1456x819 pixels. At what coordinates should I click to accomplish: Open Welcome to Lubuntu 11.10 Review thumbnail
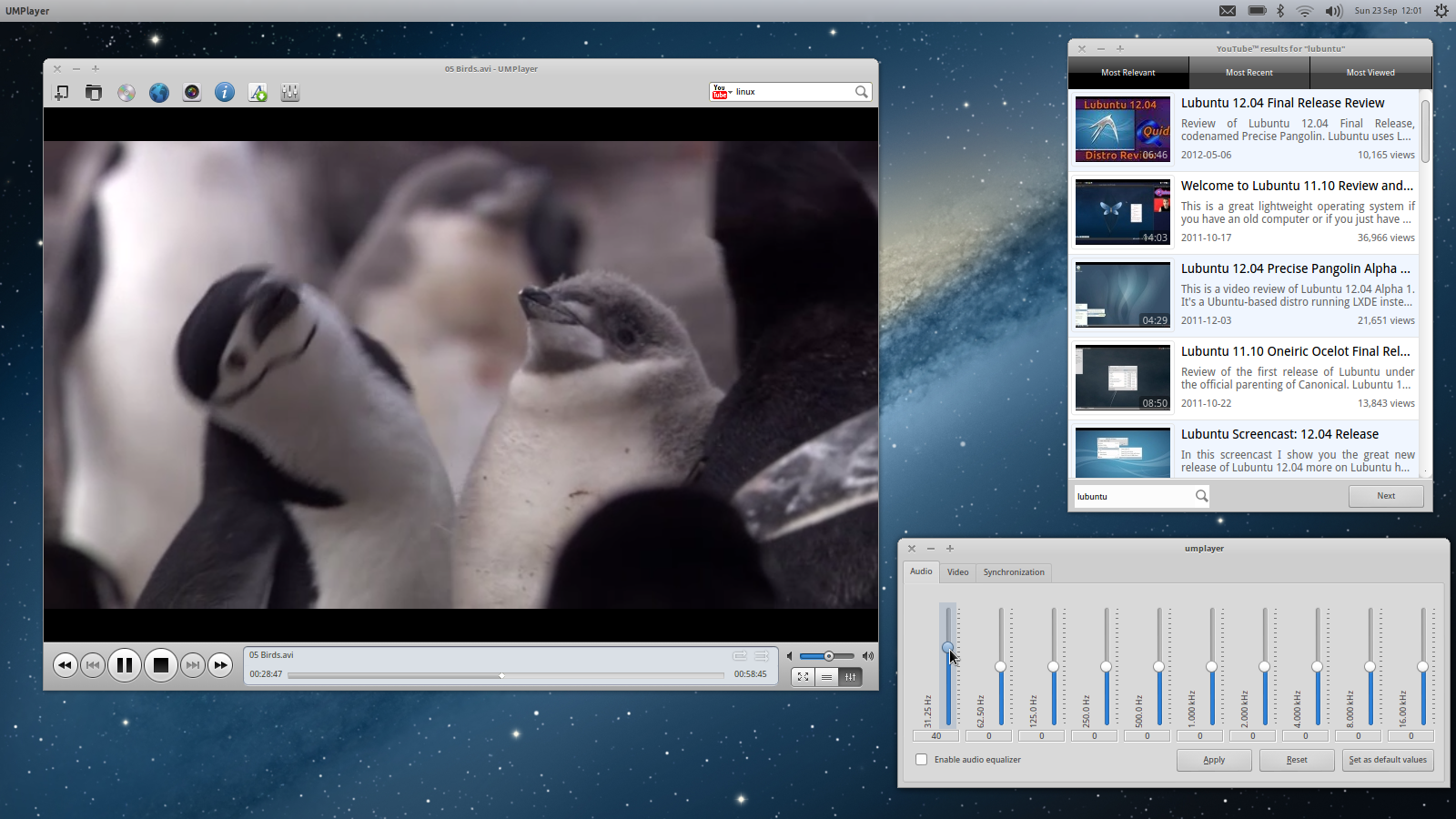(1123, 212)
